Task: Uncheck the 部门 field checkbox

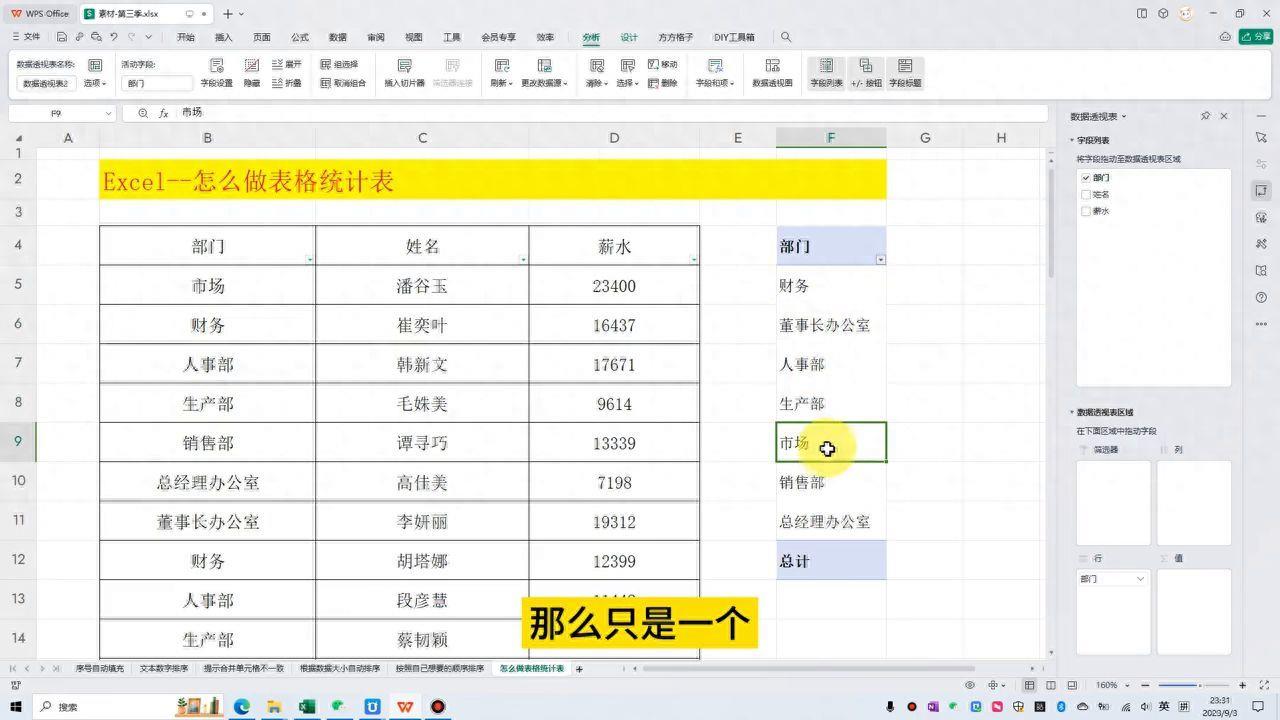Action: click(1086, 177)
